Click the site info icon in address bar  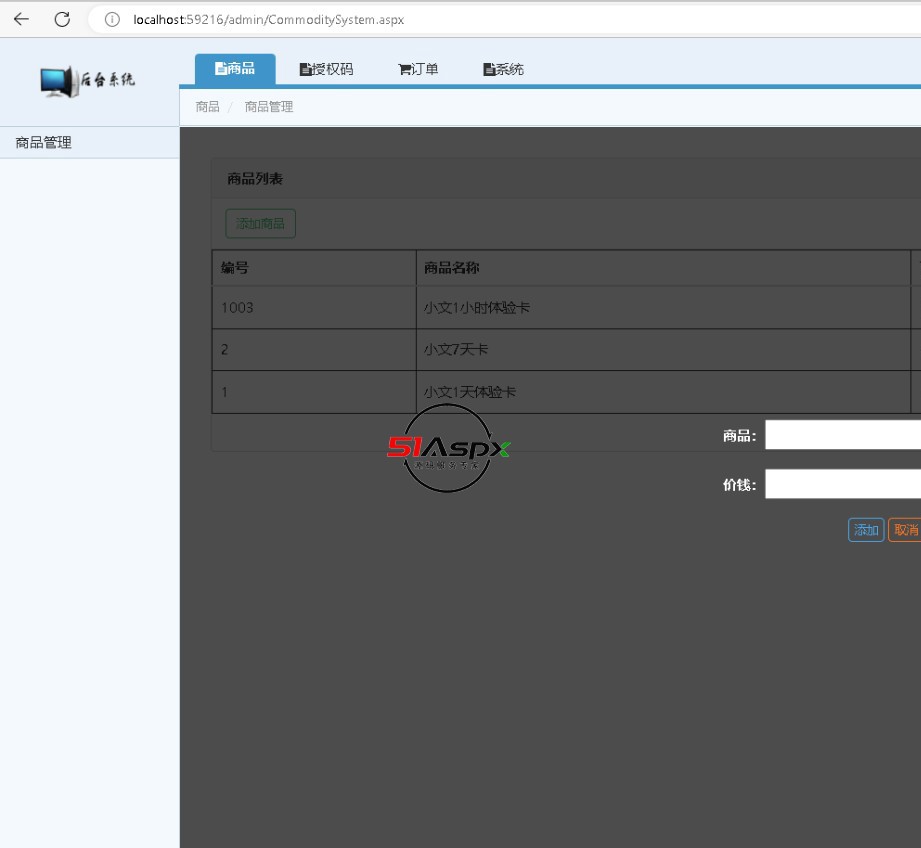pos(112,19)
